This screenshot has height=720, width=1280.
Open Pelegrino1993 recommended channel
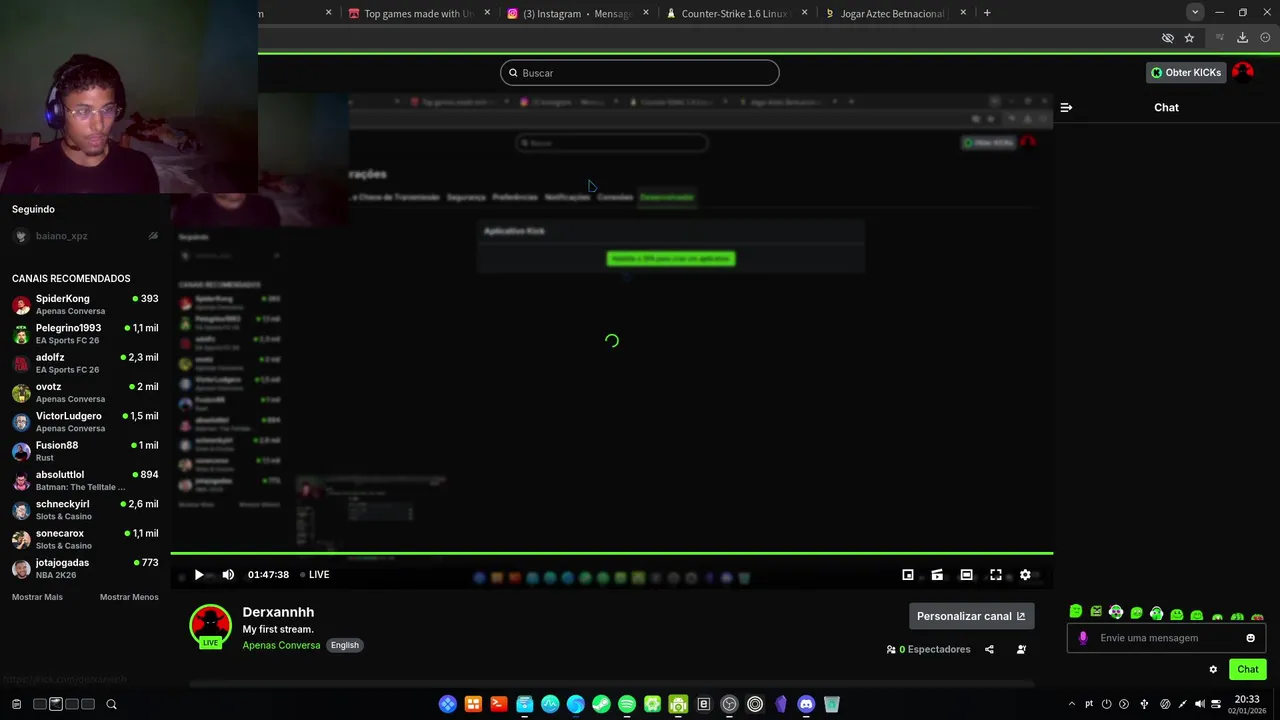pos(85,334)
